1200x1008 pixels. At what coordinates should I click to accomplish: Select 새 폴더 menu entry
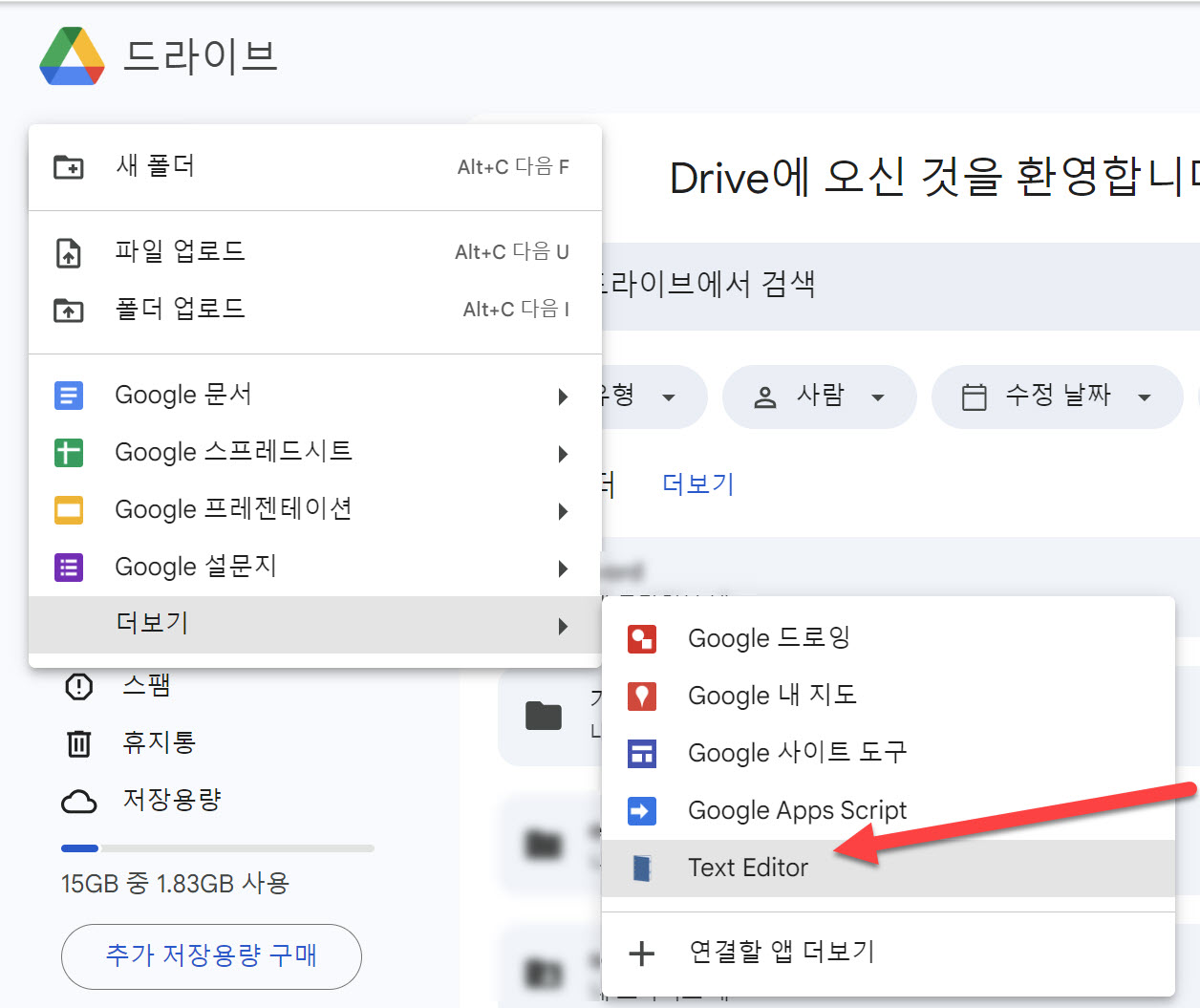tap(315, 167)
